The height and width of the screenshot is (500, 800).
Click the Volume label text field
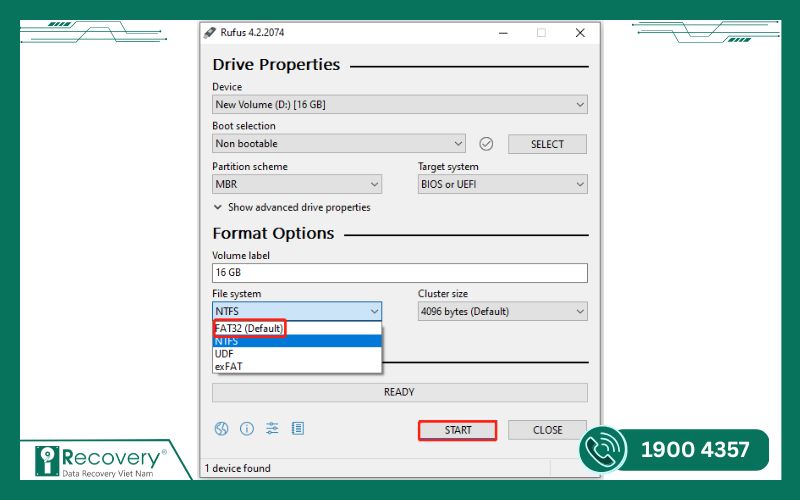pyautogui.click(x=399, y=273)
